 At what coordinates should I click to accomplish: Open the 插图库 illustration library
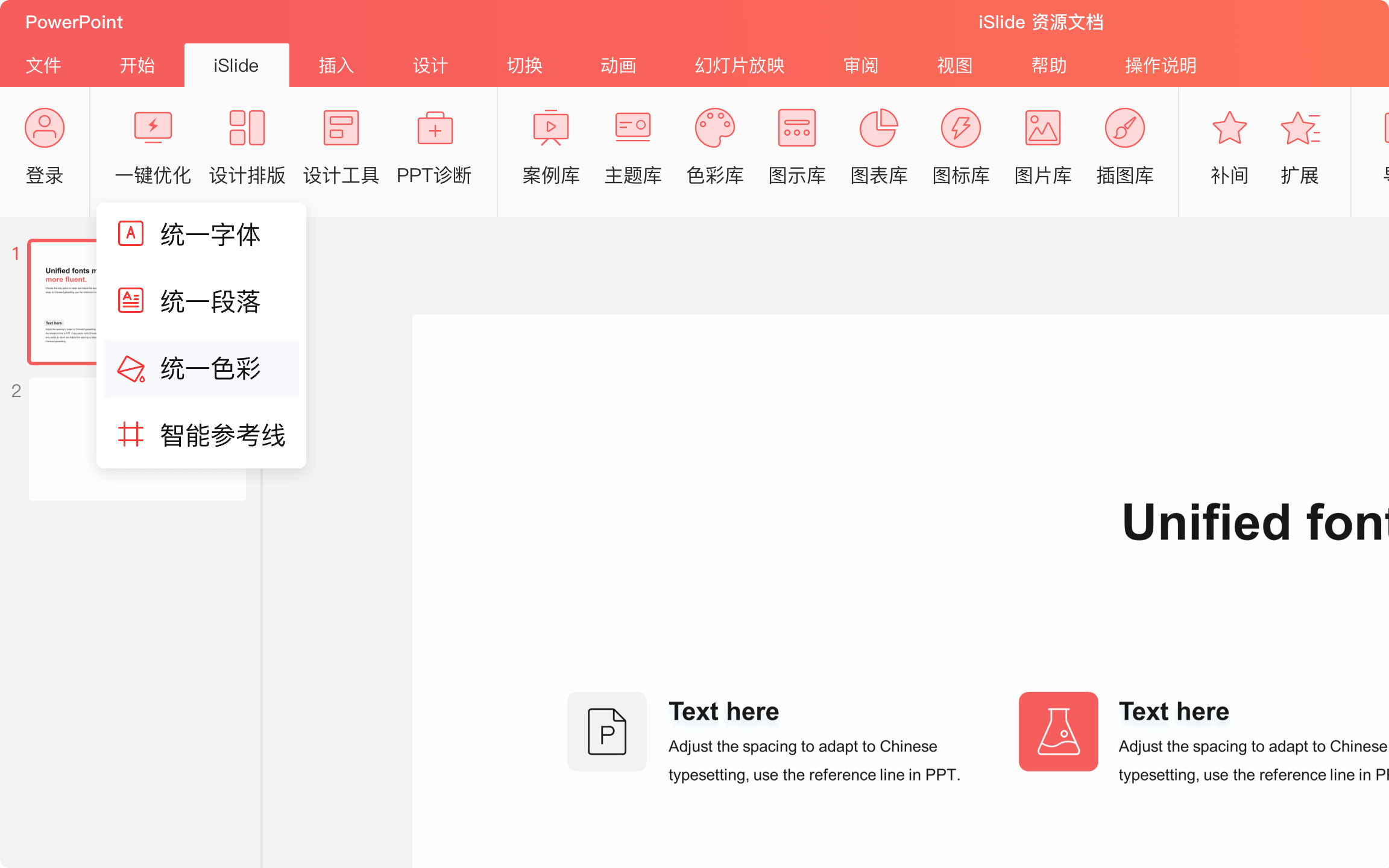[x=1123, y=148]
